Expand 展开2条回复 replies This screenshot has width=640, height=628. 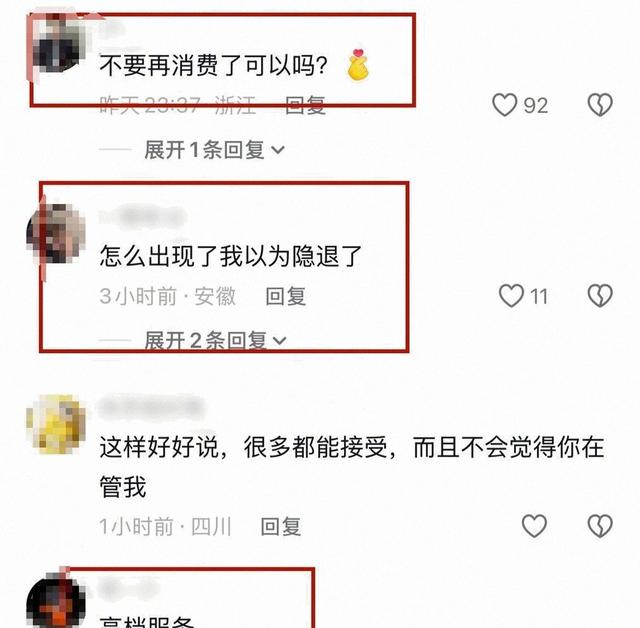pos(215,340)
